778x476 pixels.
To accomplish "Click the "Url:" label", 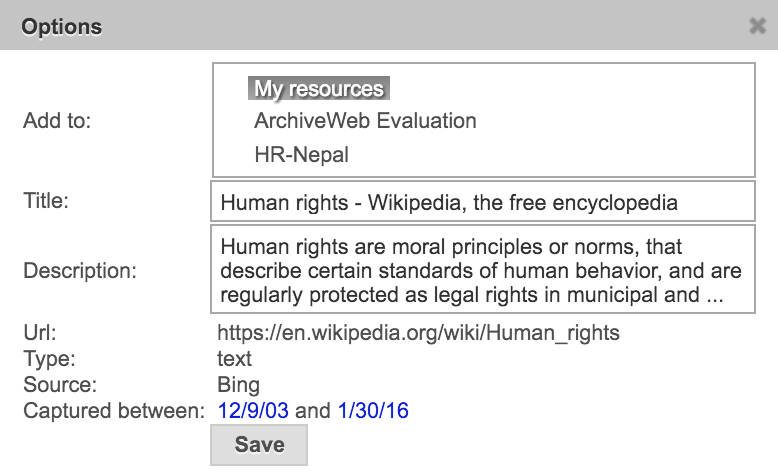I will [39, 333].
